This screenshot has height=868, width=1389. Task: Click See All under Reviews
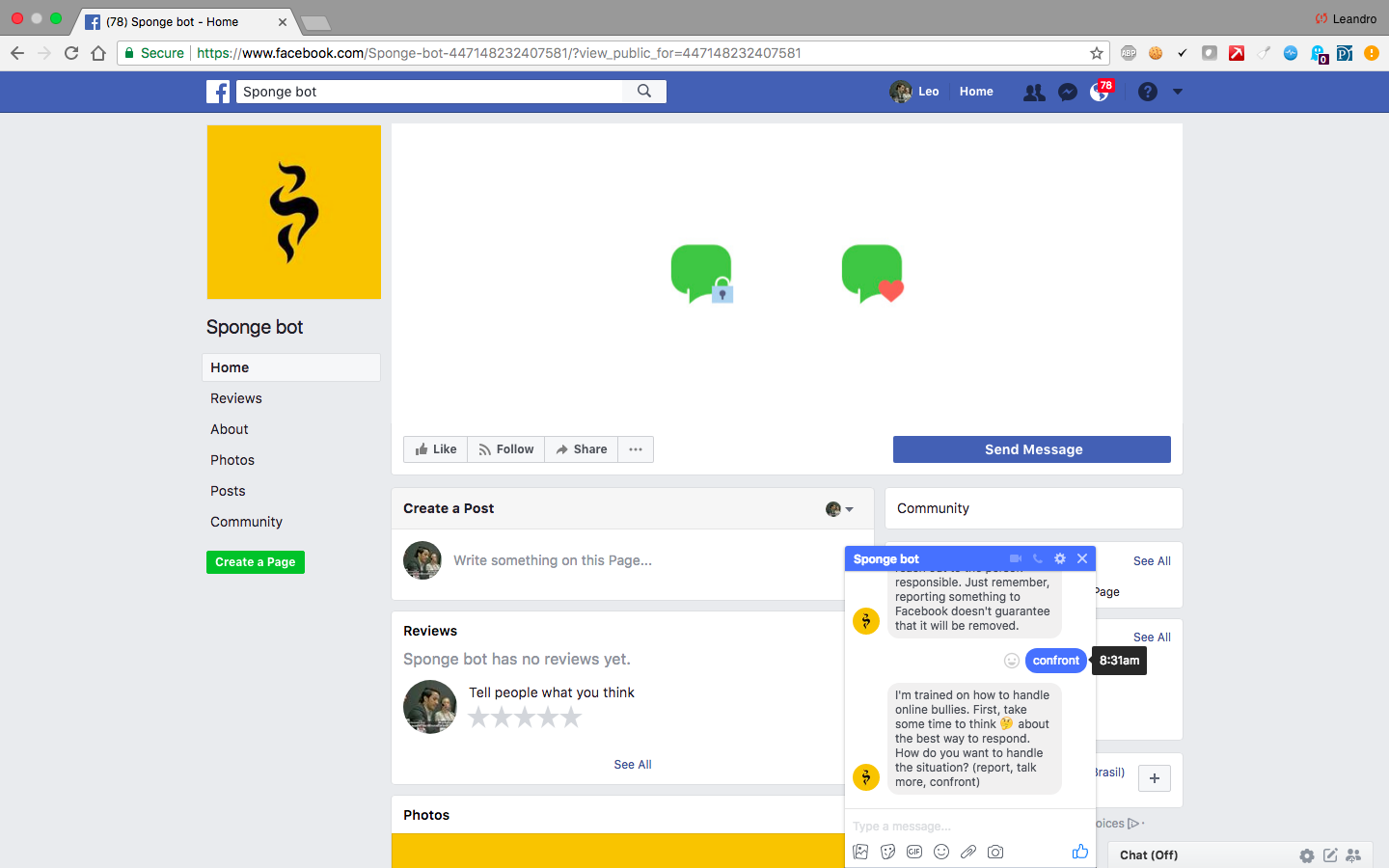coord(633,765)
